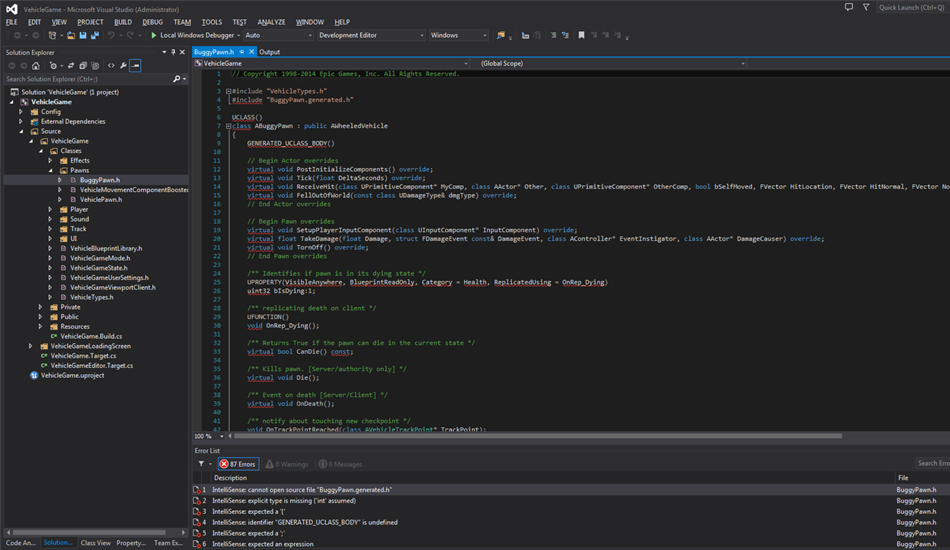Screen dimensions: 950x550
Task: Click the VehicleGame.uproject Unreal icon
Action: tap(34, 375)
